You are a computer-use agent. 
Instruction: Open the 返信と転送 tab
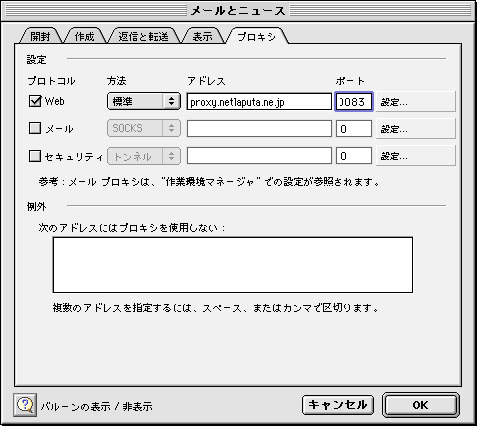[144, 36]
